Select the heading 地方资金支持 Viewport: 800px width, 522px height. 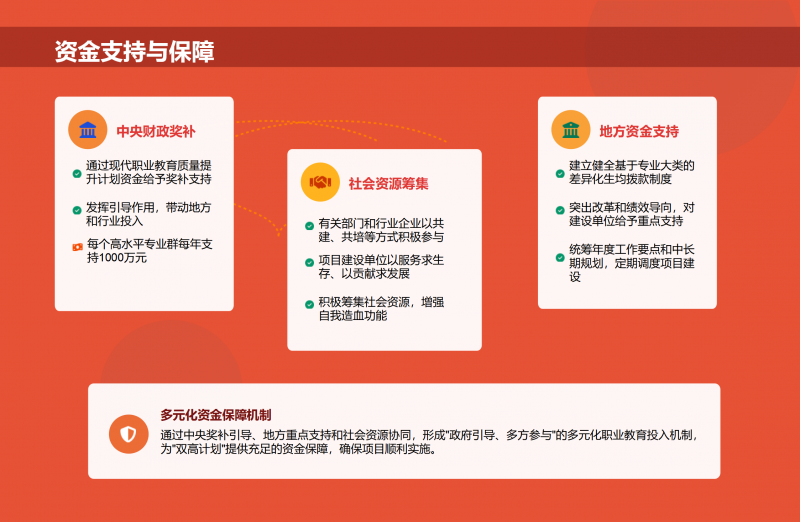tap(639, 132)
